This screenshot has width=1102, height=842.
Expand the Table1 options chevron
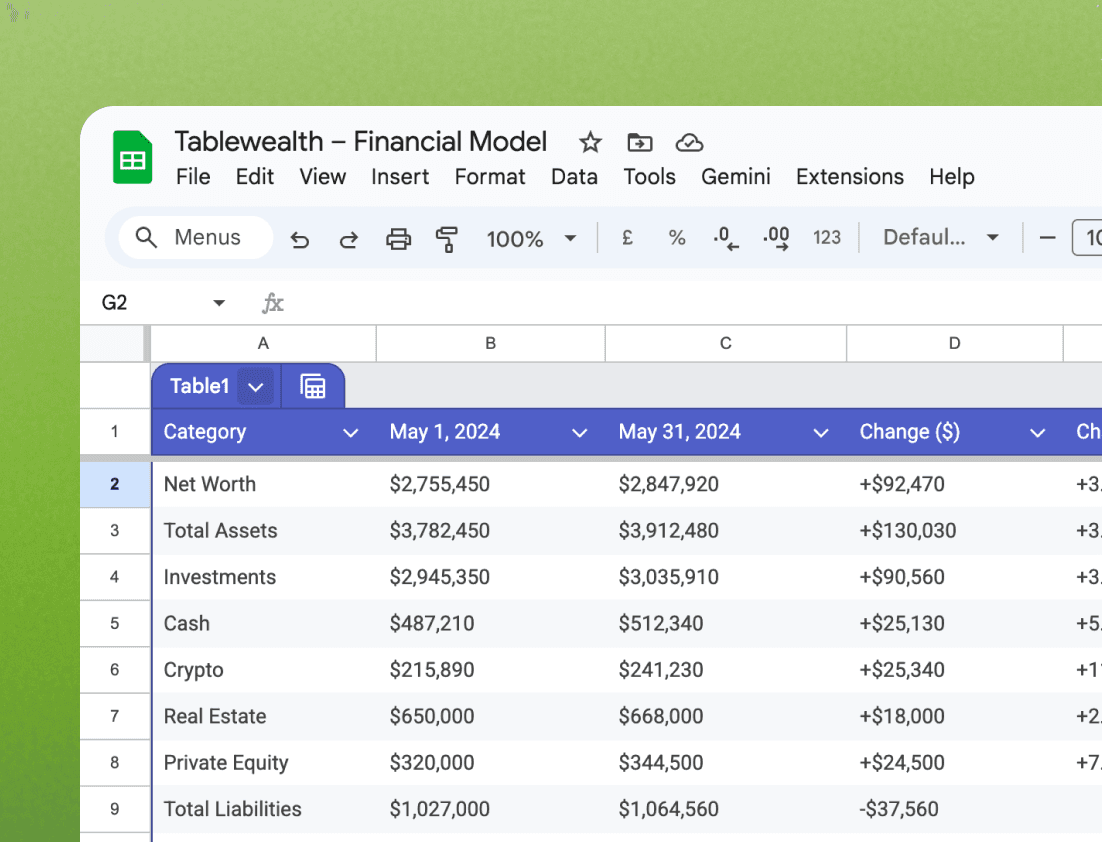click(256, 387)
